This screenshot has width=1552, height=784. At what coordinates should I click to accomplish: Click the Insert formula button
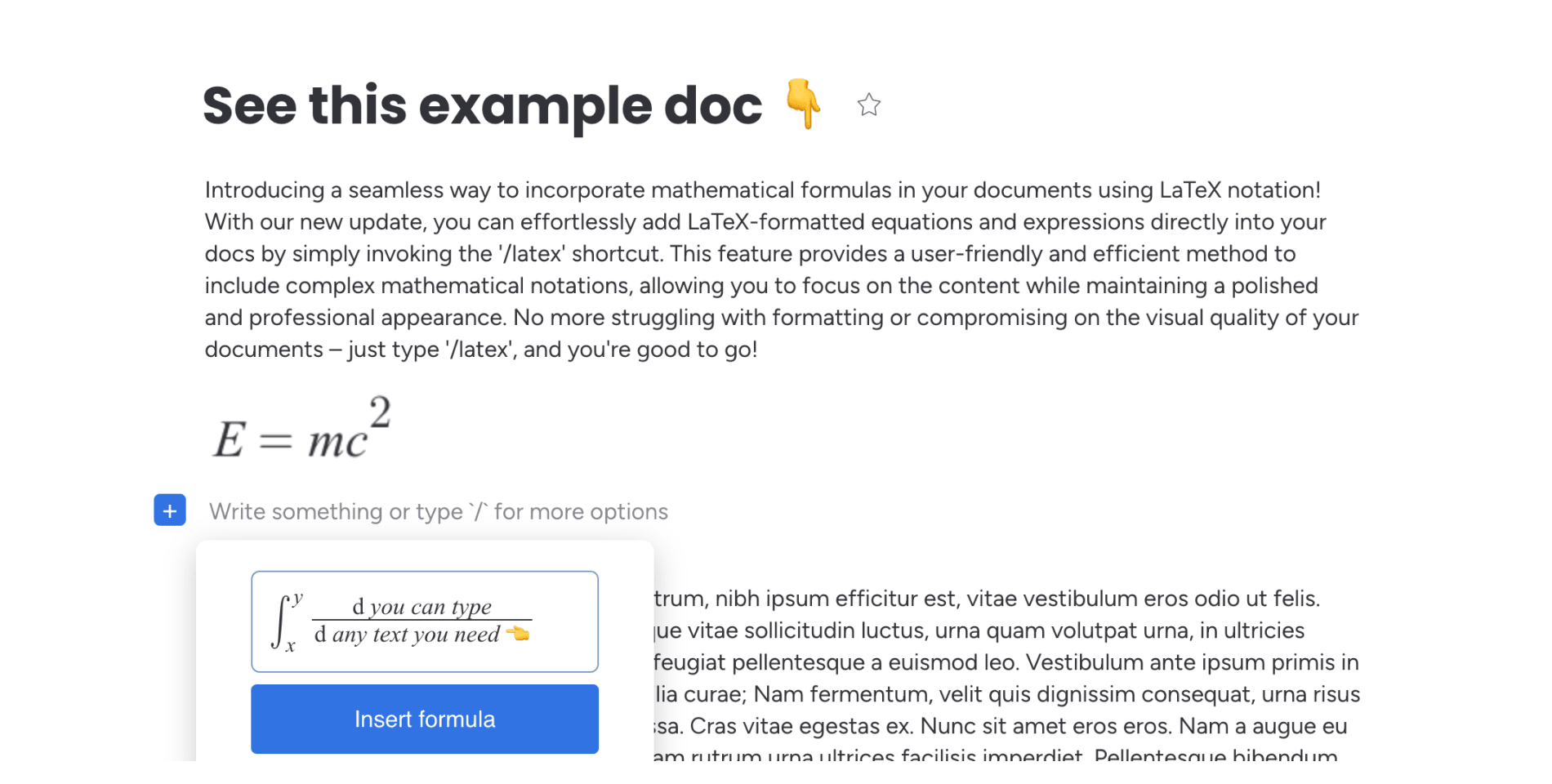tap(425, 719)
